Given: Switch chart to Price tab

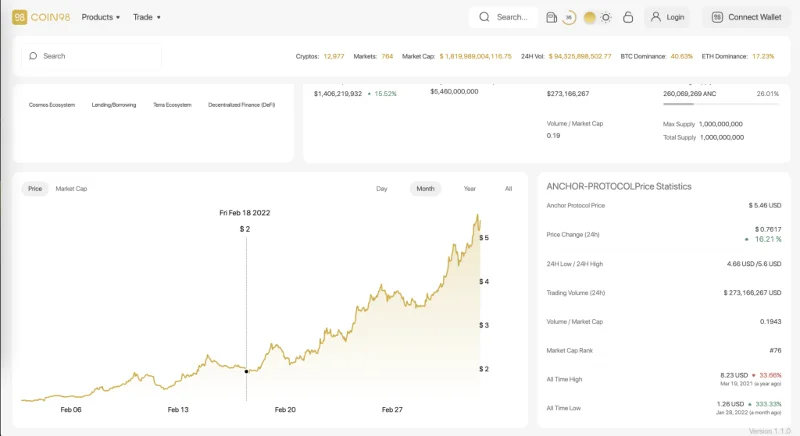Looking at the screenshot, I should tap(35, 189).
